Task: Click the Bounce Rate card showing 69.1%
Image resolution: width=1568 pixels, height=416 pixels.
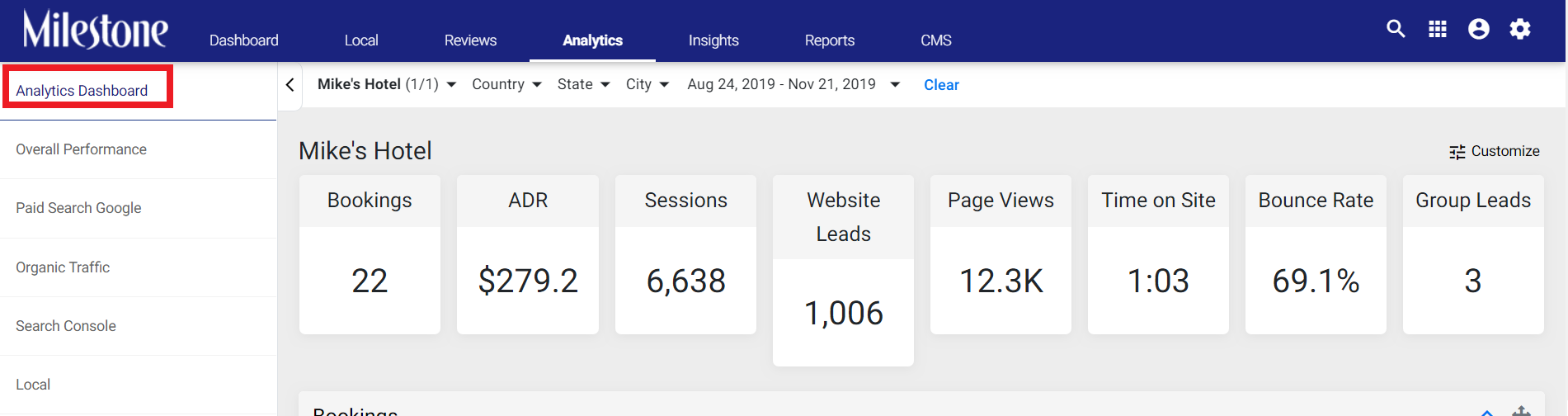Action: point(1316,254)
